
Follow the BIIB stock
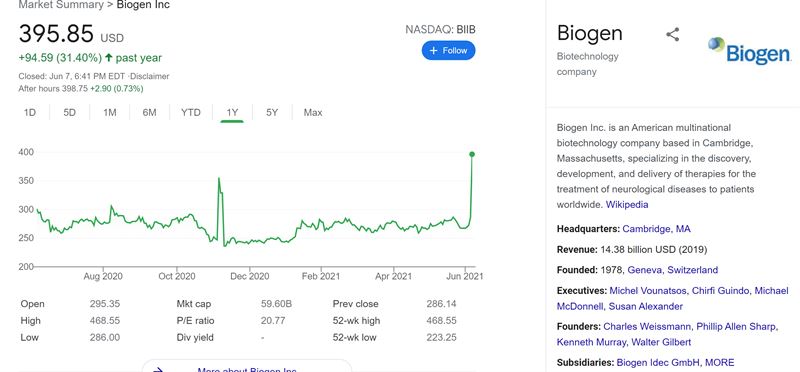tap(448, 51)
